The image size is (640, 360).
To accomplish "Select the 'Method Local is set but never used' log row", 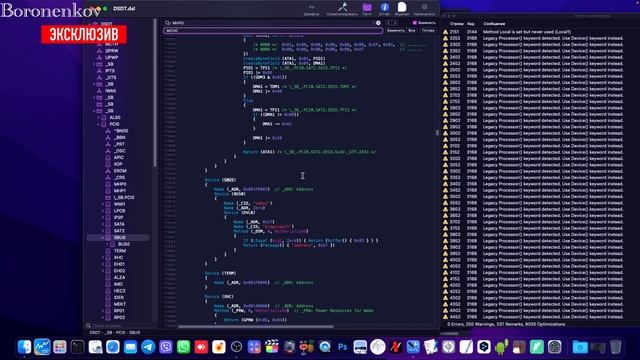I will (533, 32).
